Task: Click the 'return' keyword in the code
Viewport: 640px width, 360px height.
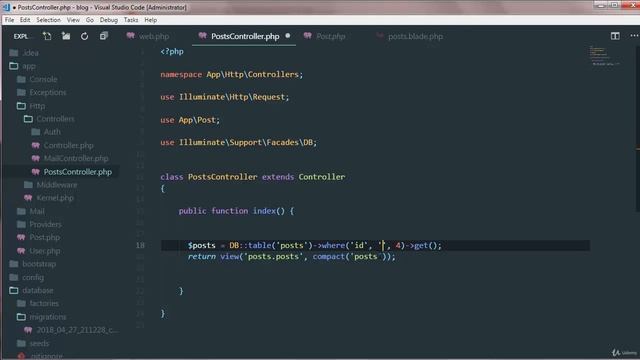Action: [x=202, y=256]
